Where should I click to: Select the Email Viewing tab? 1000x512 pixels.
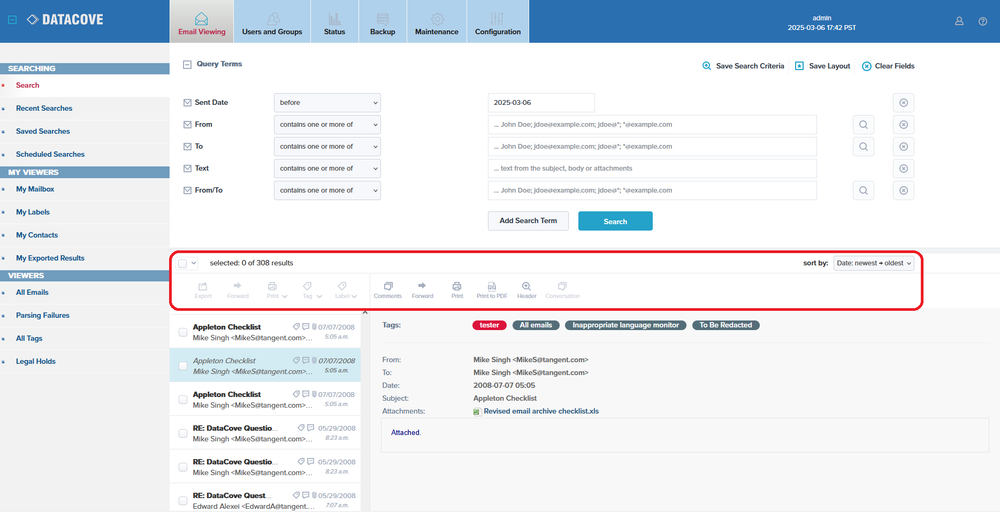202,22
